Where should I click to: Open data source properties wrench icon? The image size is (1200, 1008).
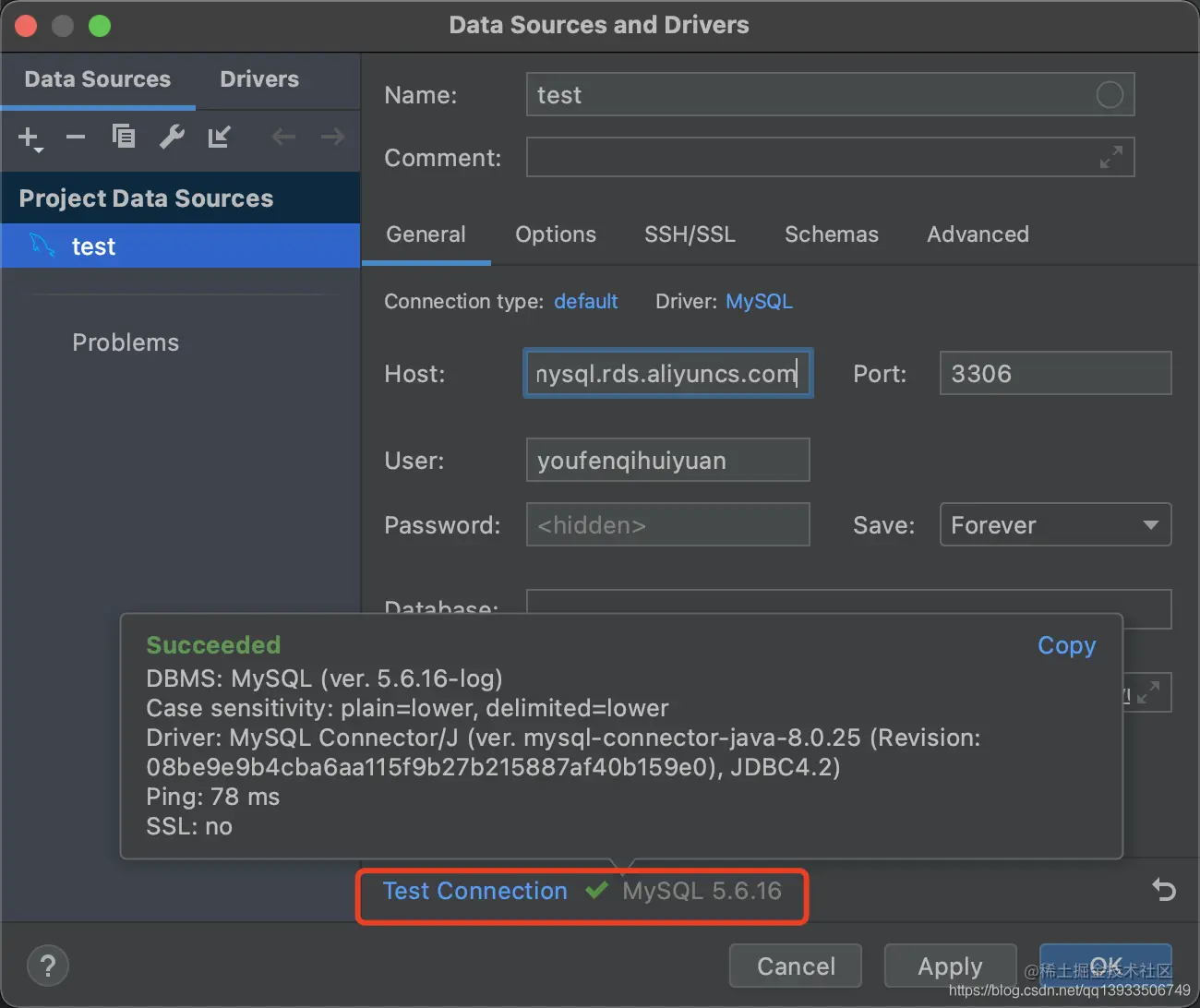tap(172, 137)
